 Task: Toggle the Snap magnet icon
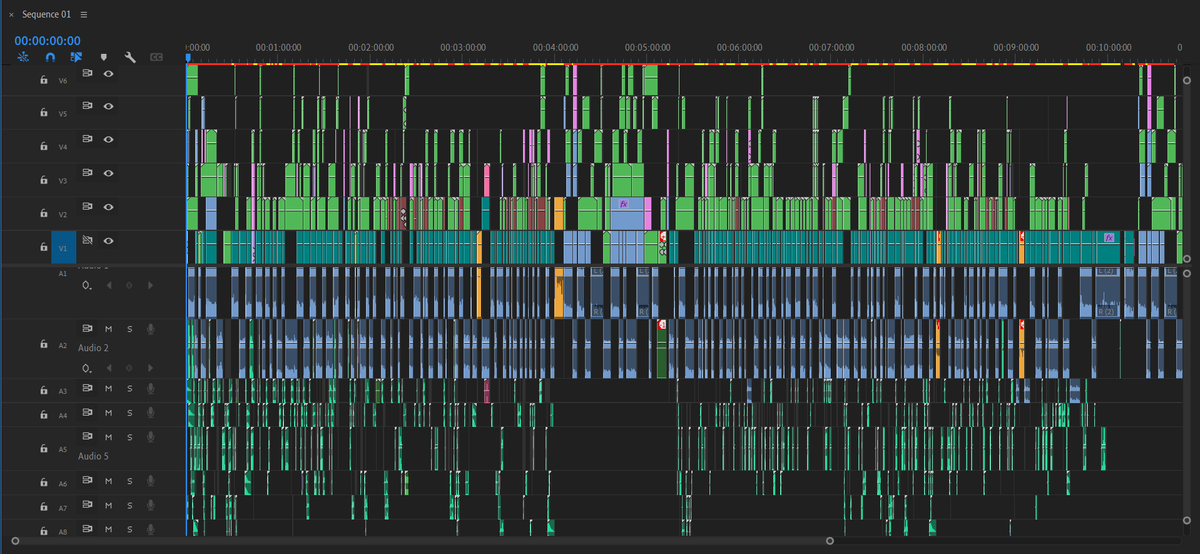coord(50,58)
